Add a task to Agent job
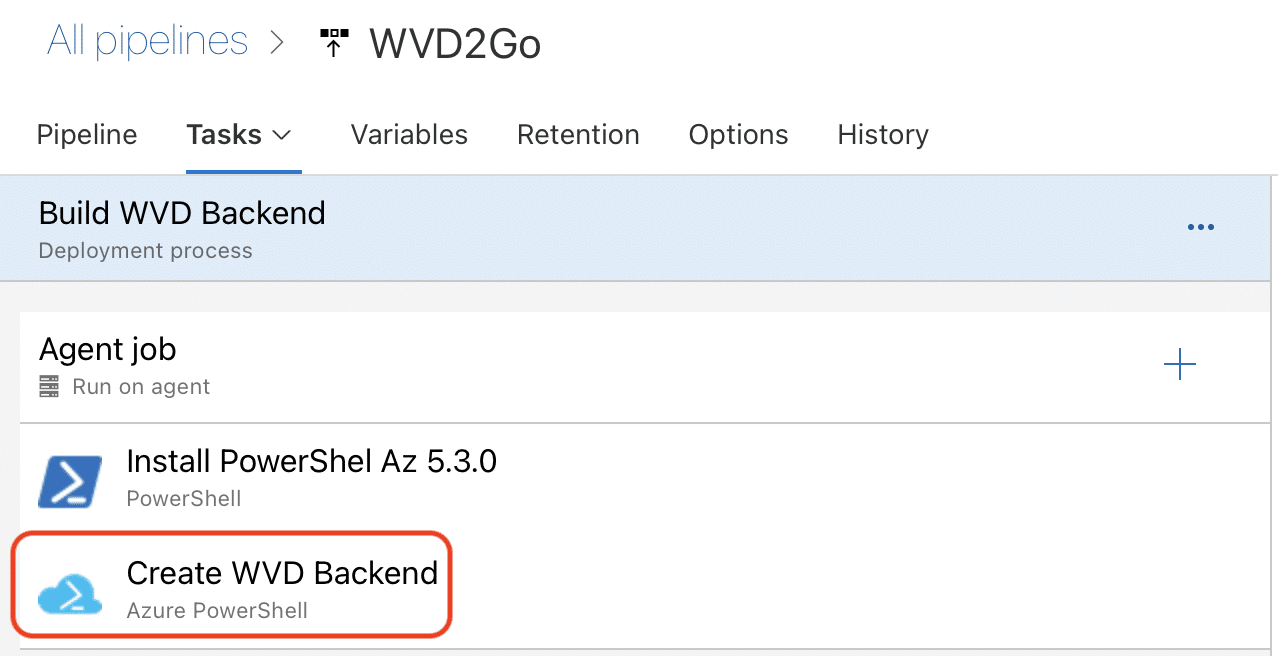 pos(1180,364)
